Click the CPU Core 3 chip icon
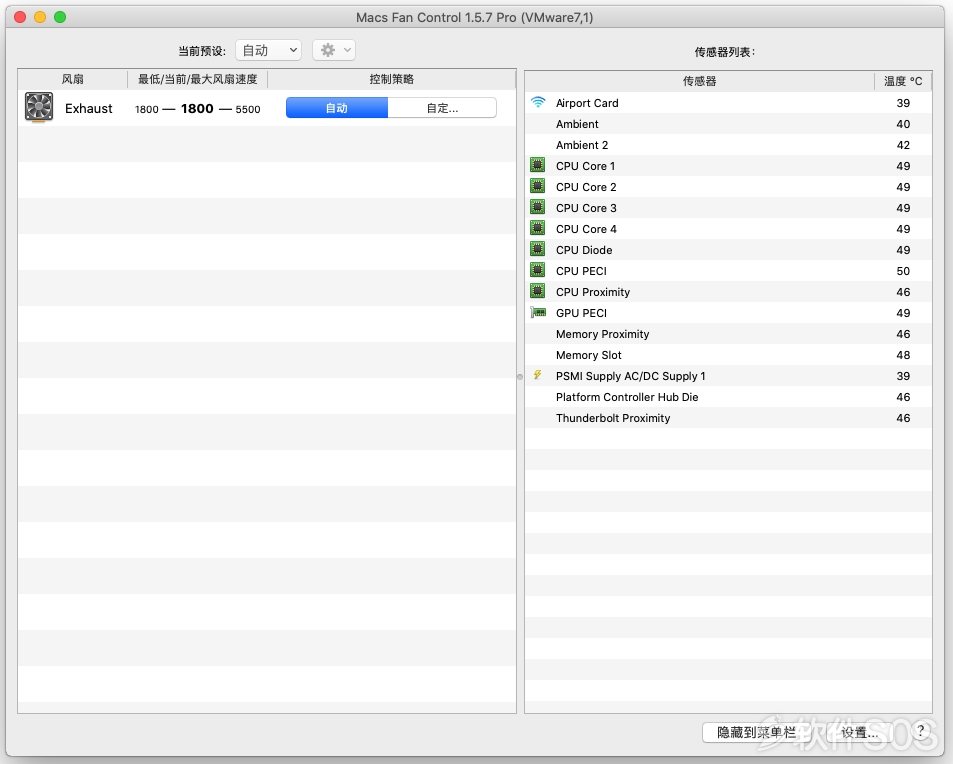Viewport: 953px width, 764px height. [x=537, y=207]
